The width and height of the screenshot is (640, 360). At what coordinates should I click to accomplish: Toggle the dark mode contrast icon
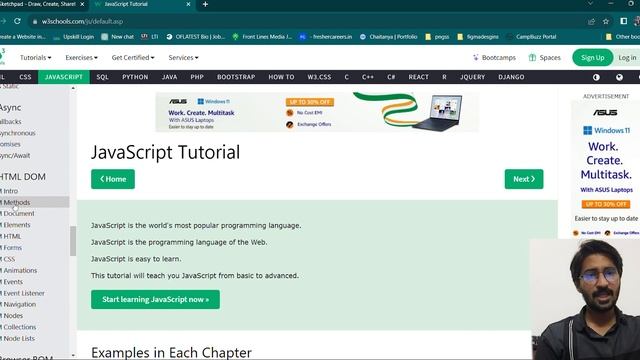596,77
